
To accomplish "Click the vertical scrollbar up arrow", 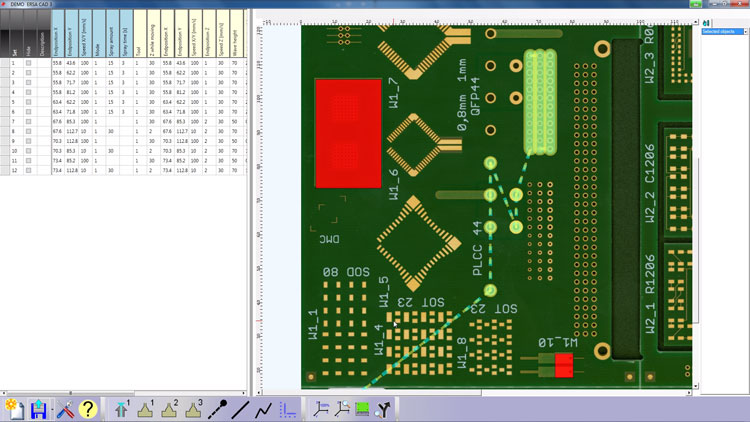I will pos(697,20).
